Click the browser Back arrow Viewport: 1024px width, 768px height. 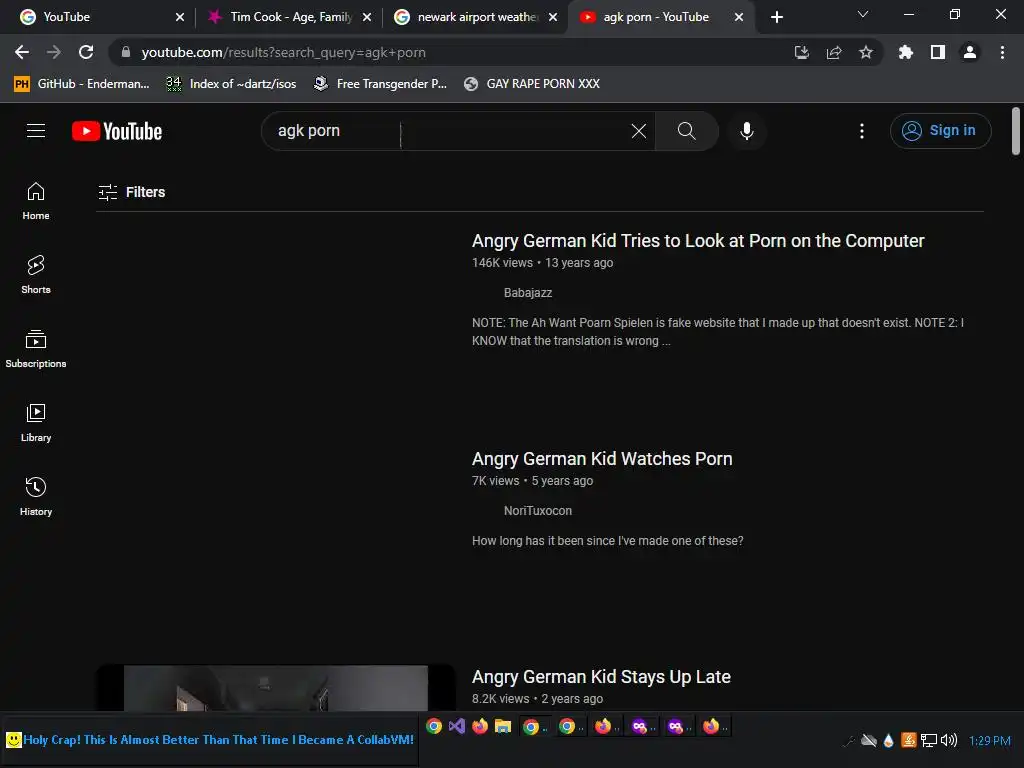pos(22,52)
